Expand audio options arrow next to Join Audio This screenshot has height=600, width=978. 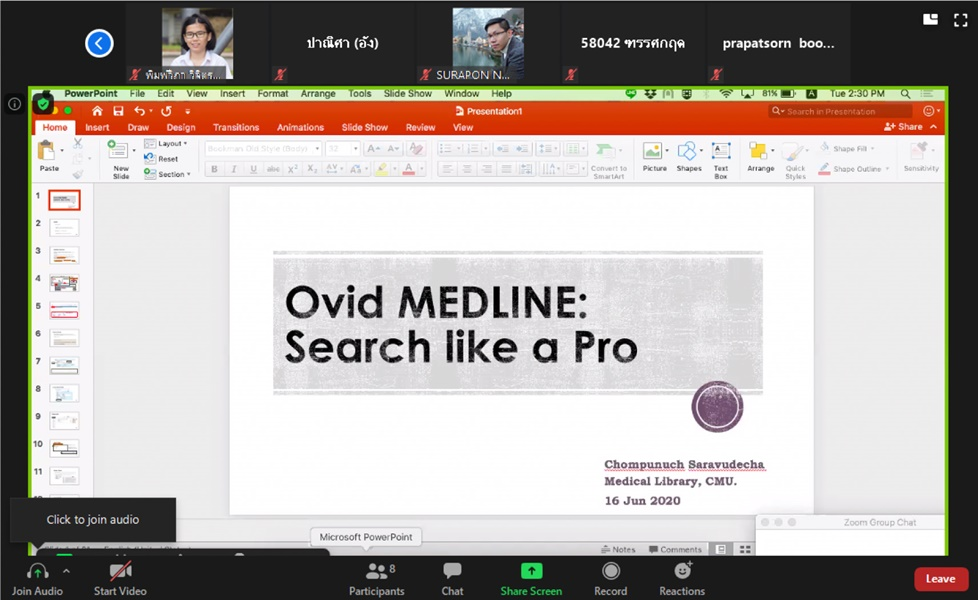click(x=66, y=571)
